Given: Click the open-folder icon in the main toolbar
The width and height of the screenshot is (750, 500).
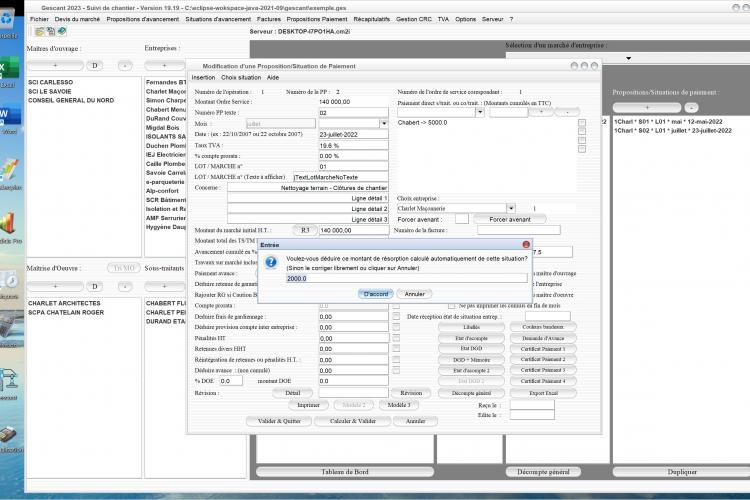Looking at the screenshot, I should (x=40, y=32).
